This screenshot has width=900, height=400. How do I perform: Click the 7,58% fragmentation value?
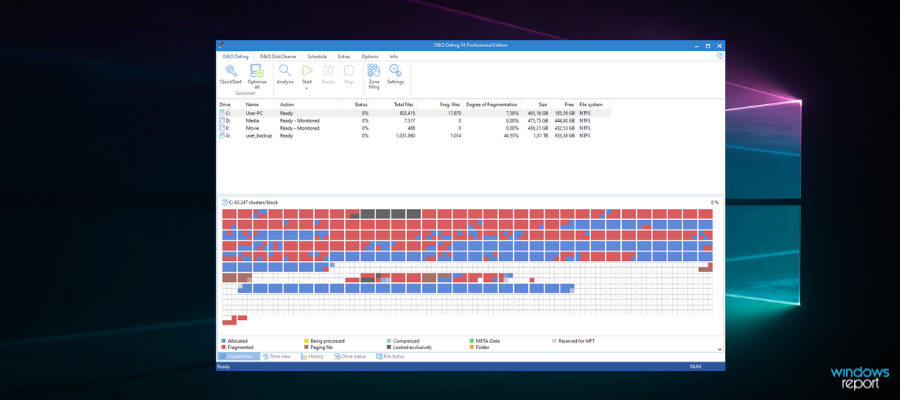pos(511,114)
